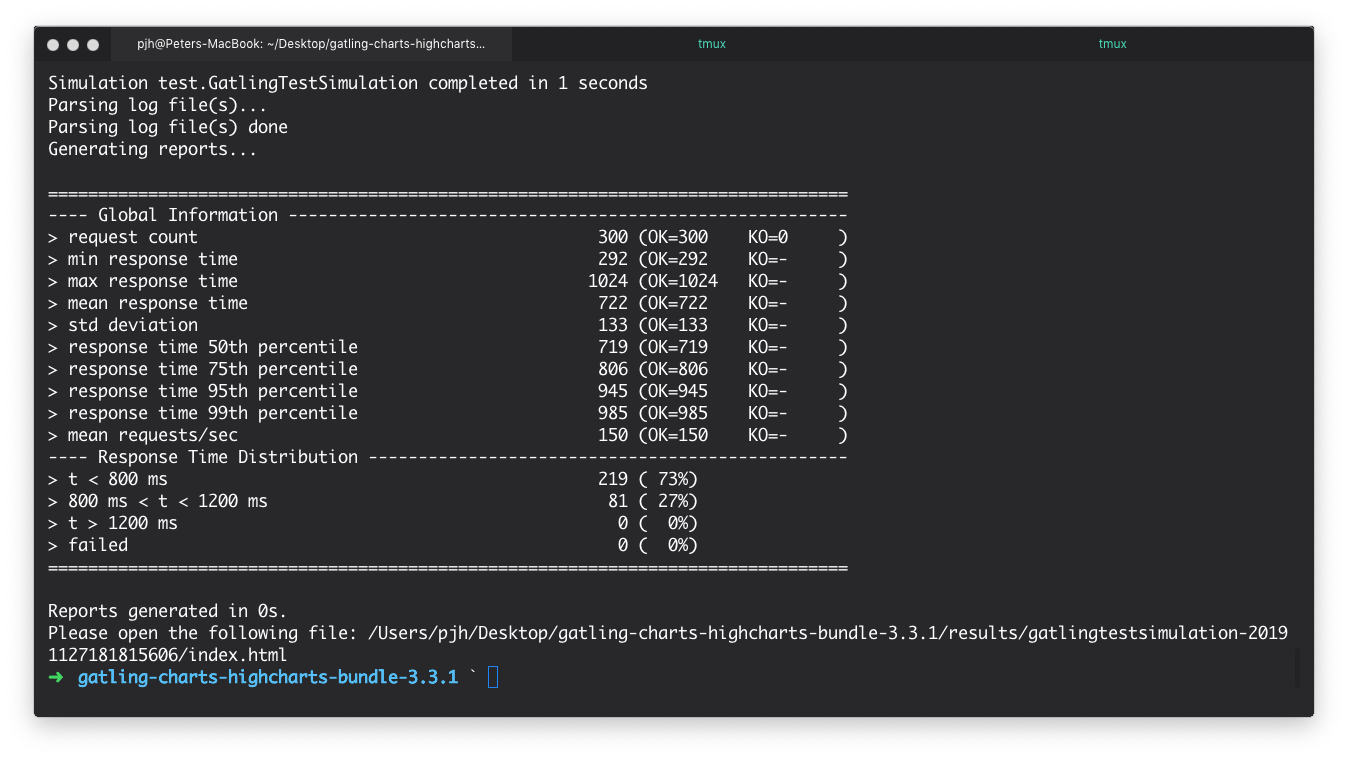Switch to the pjh@Peters-MacBook terminal tab

click(311, 44)
